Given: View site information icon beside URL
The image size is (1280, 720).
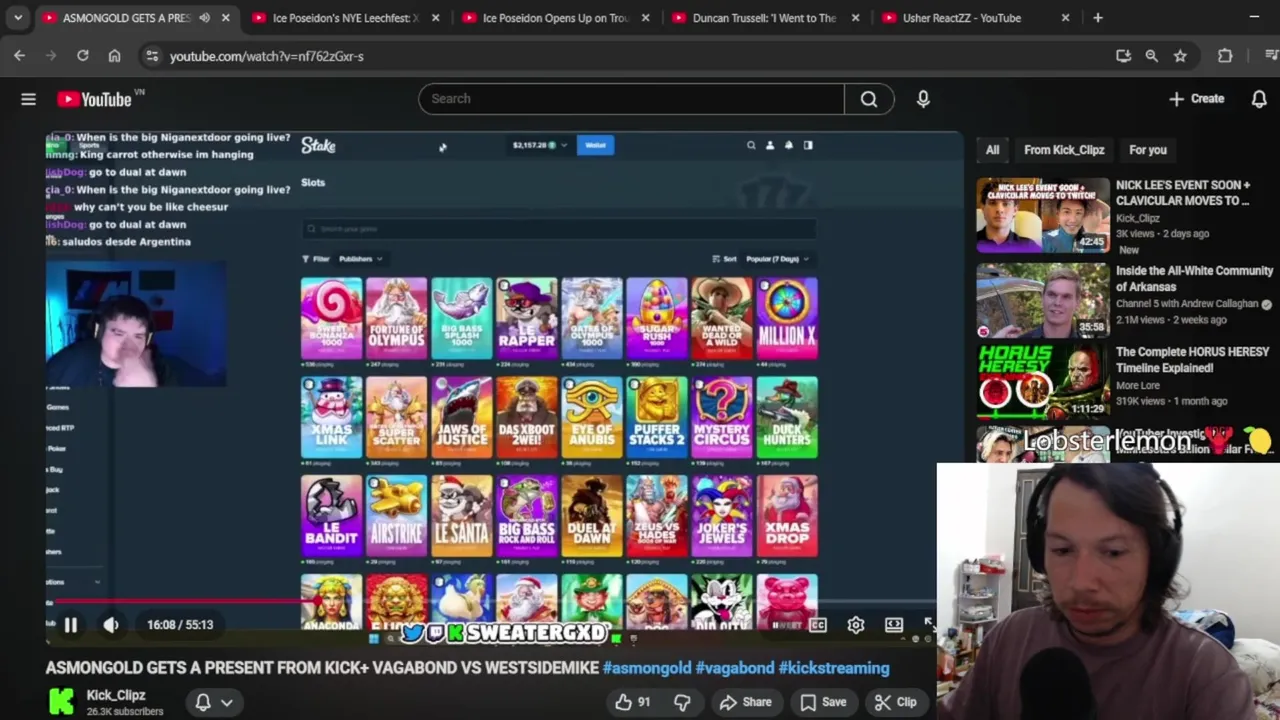Looking at the screenshot, I should click(x=152, y=56).
